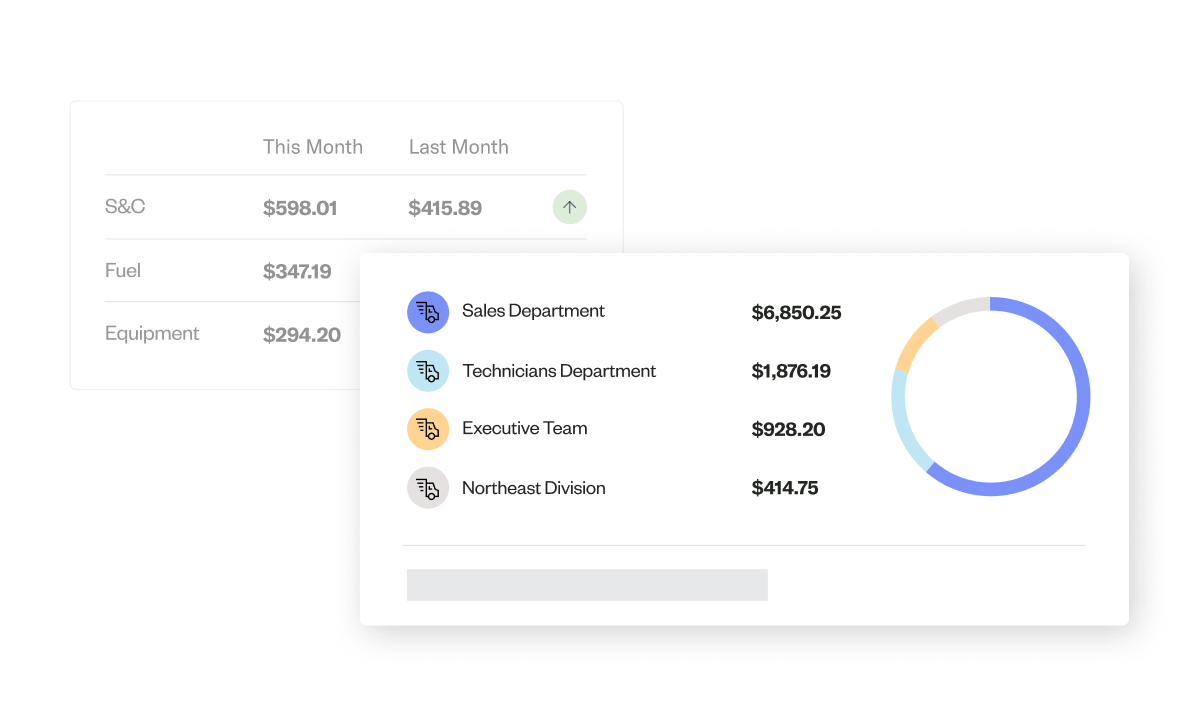This screenshot has width=1200, height=726.
Task: Open the Technicians Department label
Action: (x=559, y=371)
